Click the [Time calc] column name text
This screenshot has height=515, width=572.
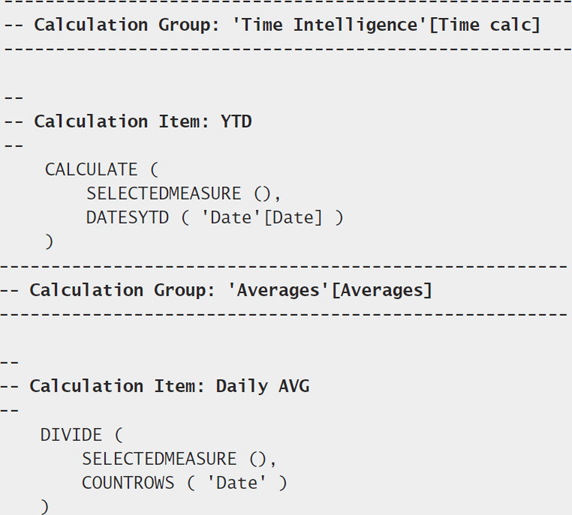(x=485, y=25)
